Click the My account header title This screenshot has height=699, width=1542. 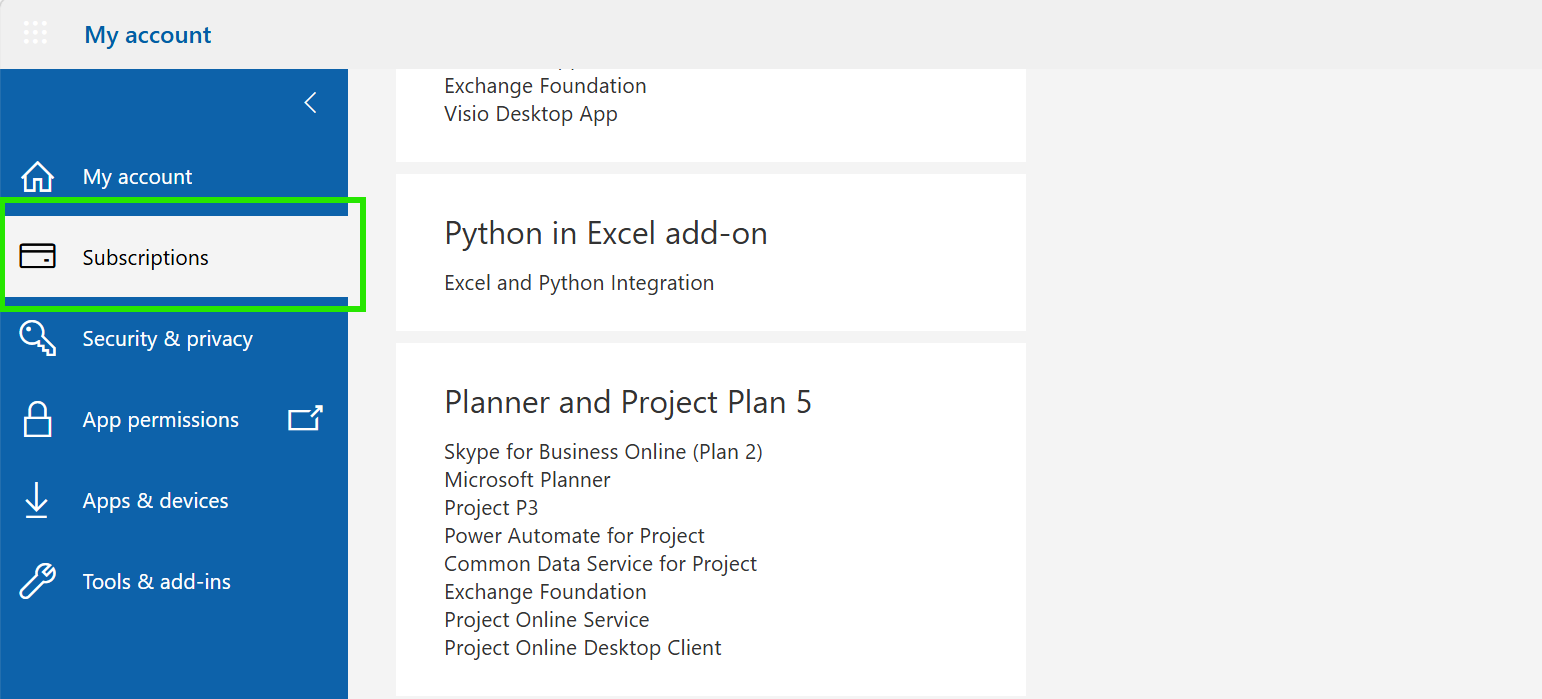point(148,35)
